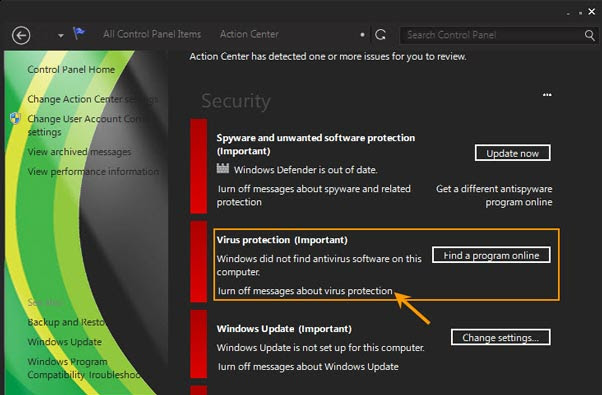Open View performance information
602x395 pixels.
click(x=93, y=171)
